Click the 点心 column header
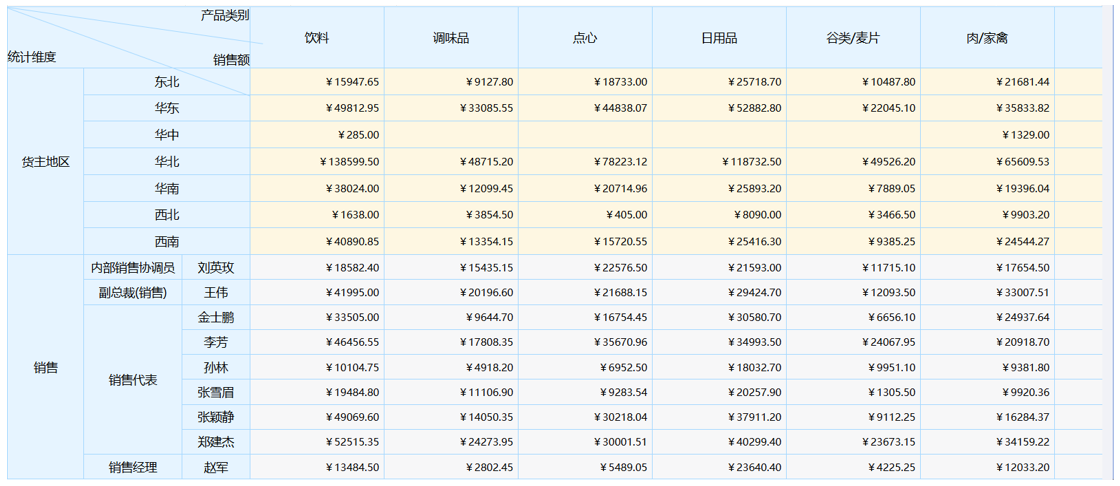The height and width of the screenshot is (486, 1120). click(x=585, y=38)
